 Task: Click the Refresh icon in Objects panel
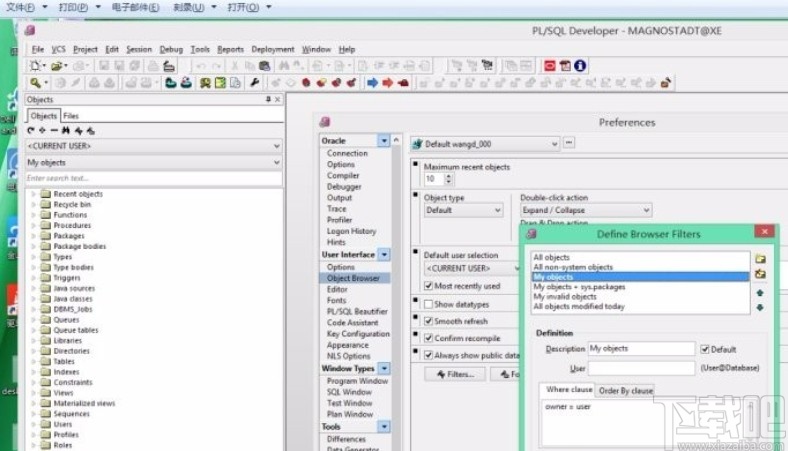(x=31, y=131)
